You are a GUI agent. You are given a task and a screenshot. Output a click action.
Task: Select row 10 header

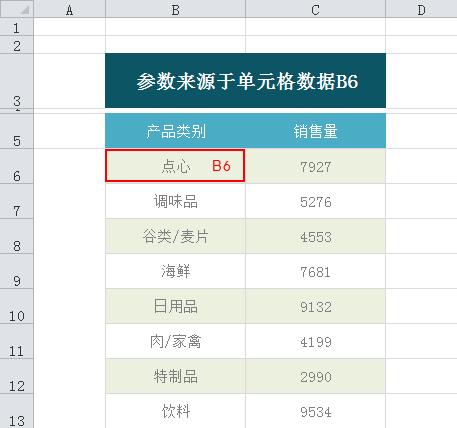pos(17,306)
